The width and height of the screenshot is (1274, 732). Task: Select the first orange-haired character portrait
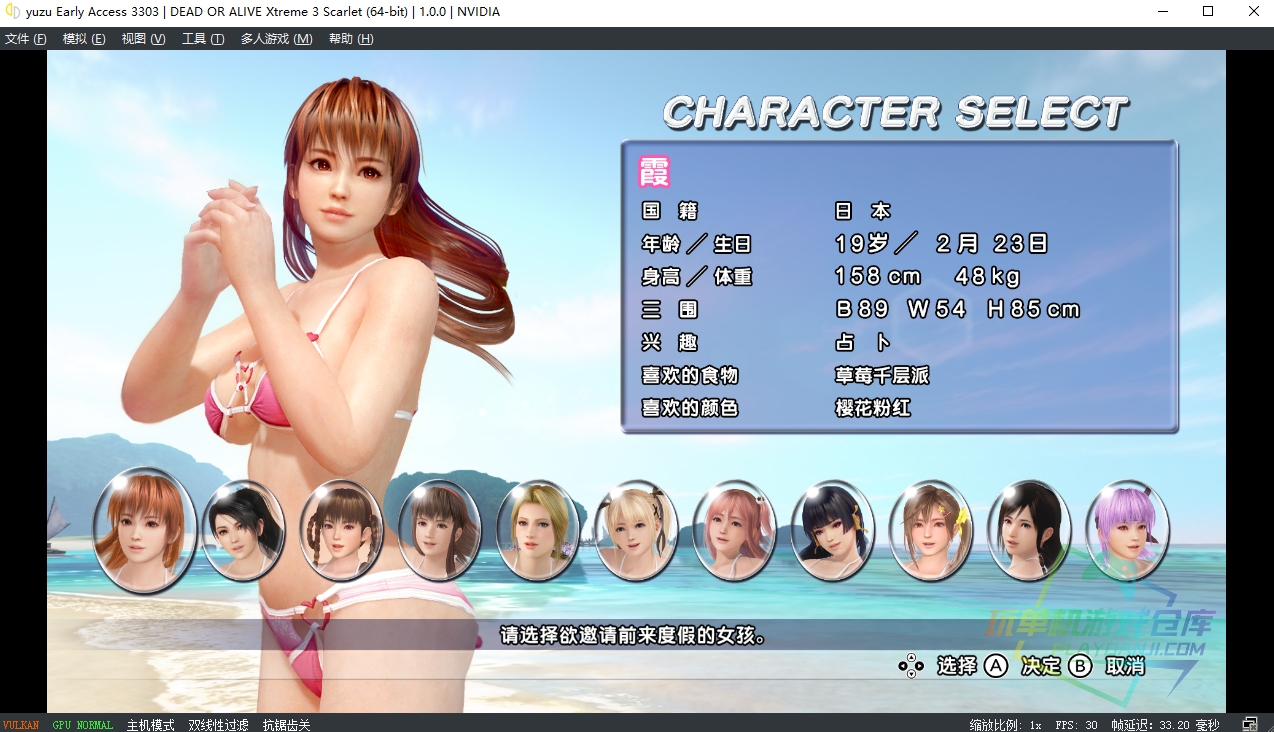[x=145, y=530]
